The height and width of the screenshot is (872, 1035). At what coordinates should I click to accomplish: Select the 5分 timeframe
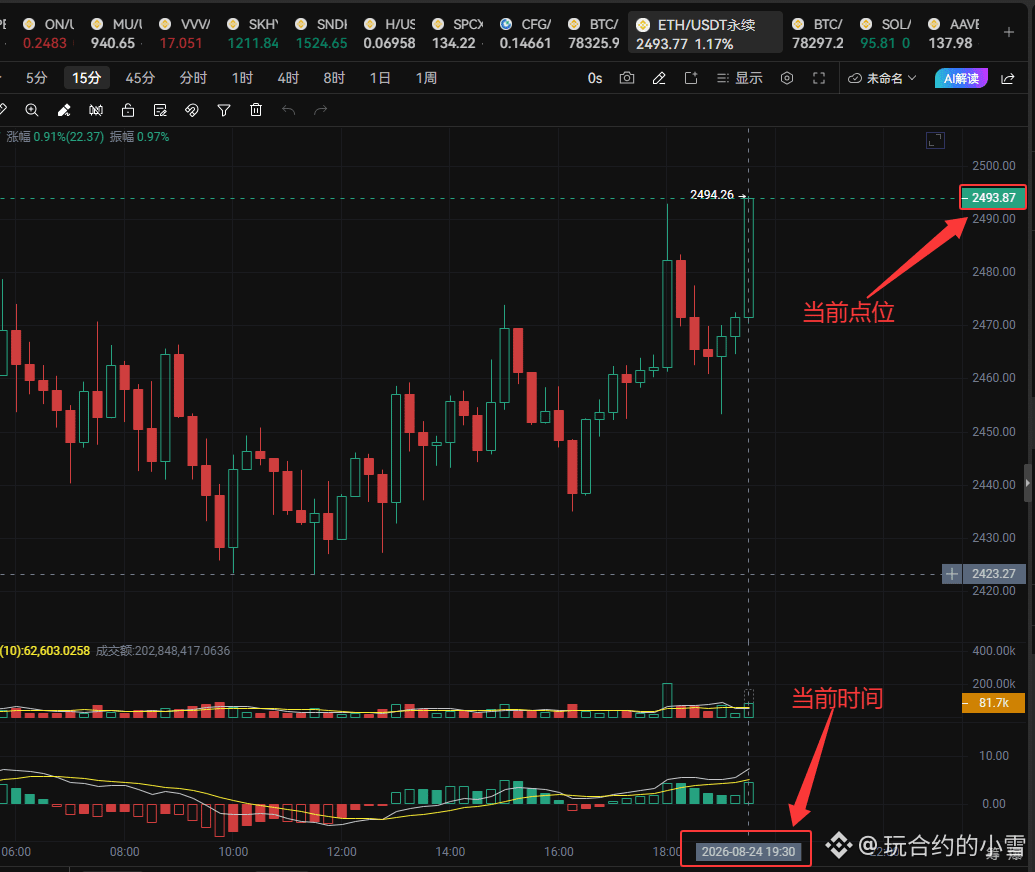[36, 78]
